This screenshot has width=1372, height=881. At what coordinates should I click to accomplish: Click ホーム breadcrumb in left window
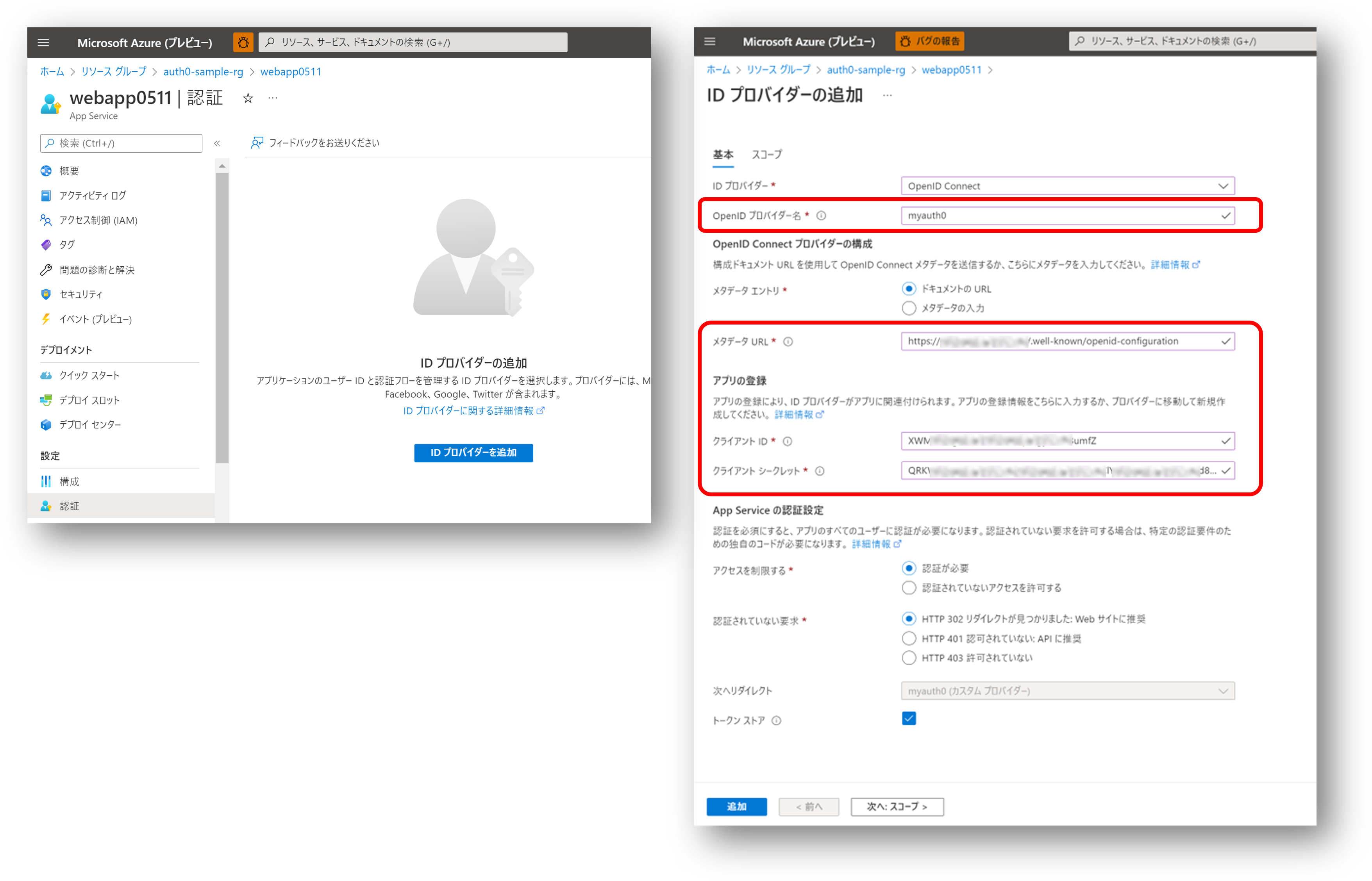[52, 71]
